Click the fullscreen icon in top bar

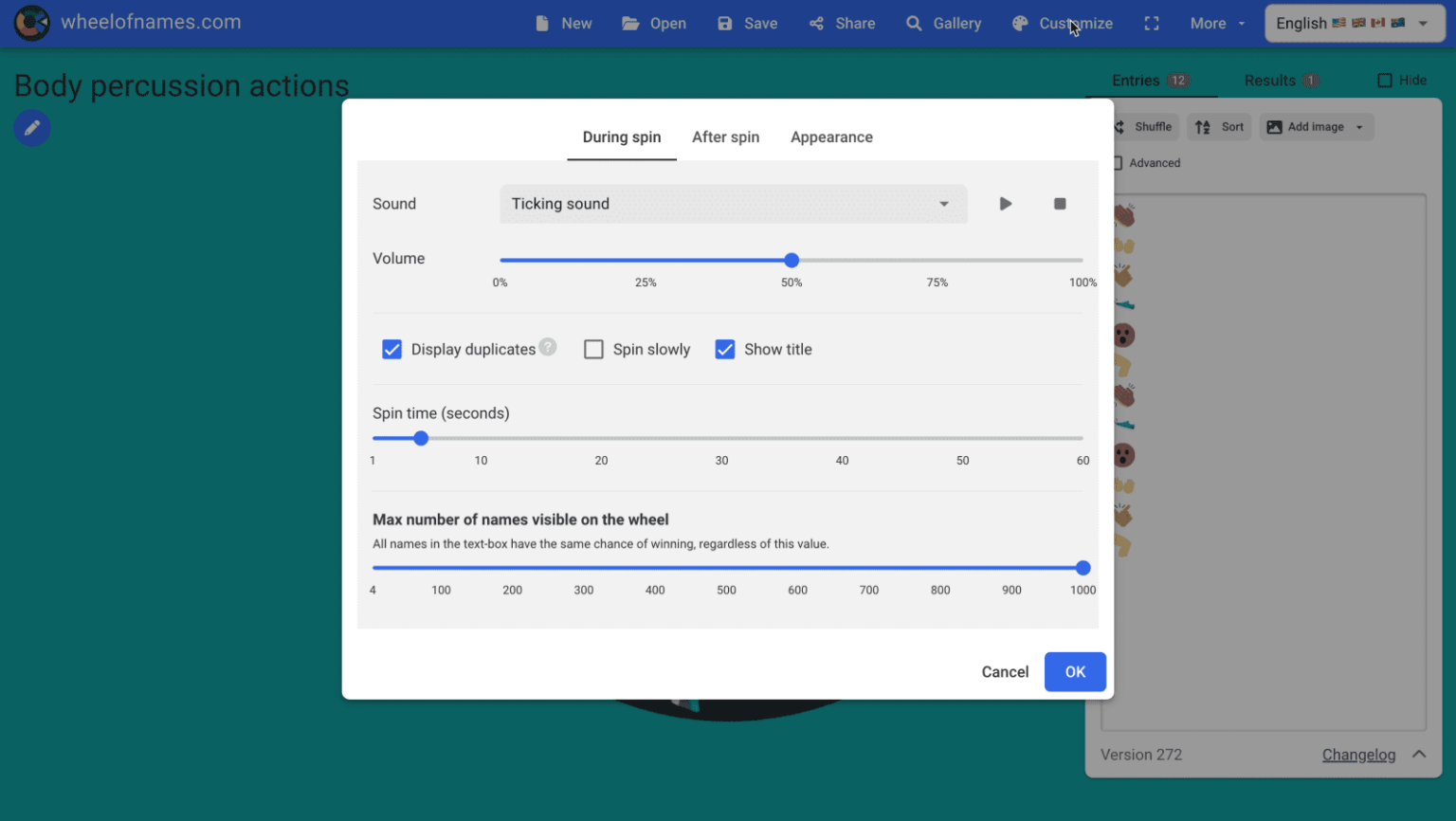click(1152, 24)
